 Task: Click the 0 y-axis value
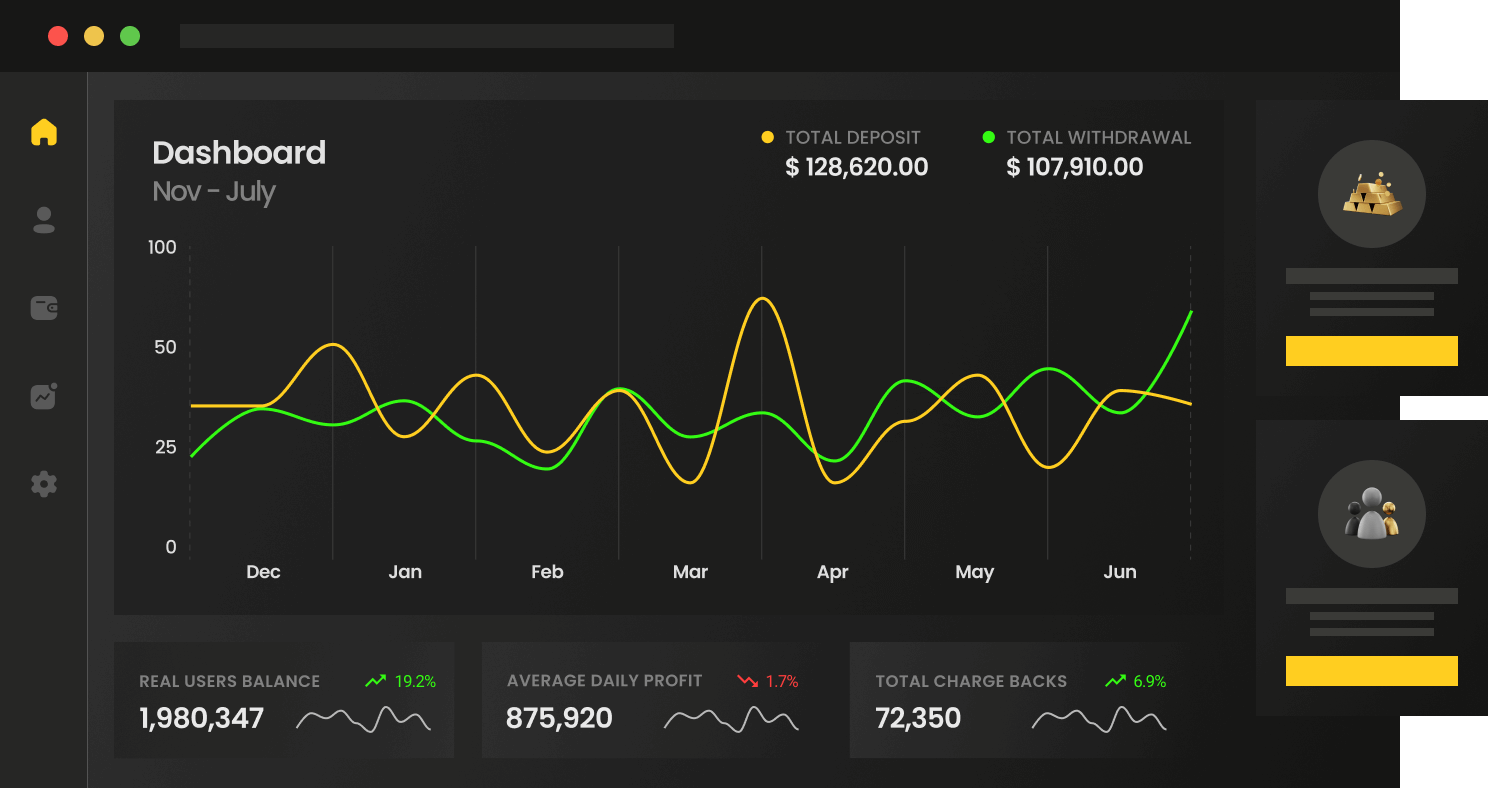coord(171,547)
